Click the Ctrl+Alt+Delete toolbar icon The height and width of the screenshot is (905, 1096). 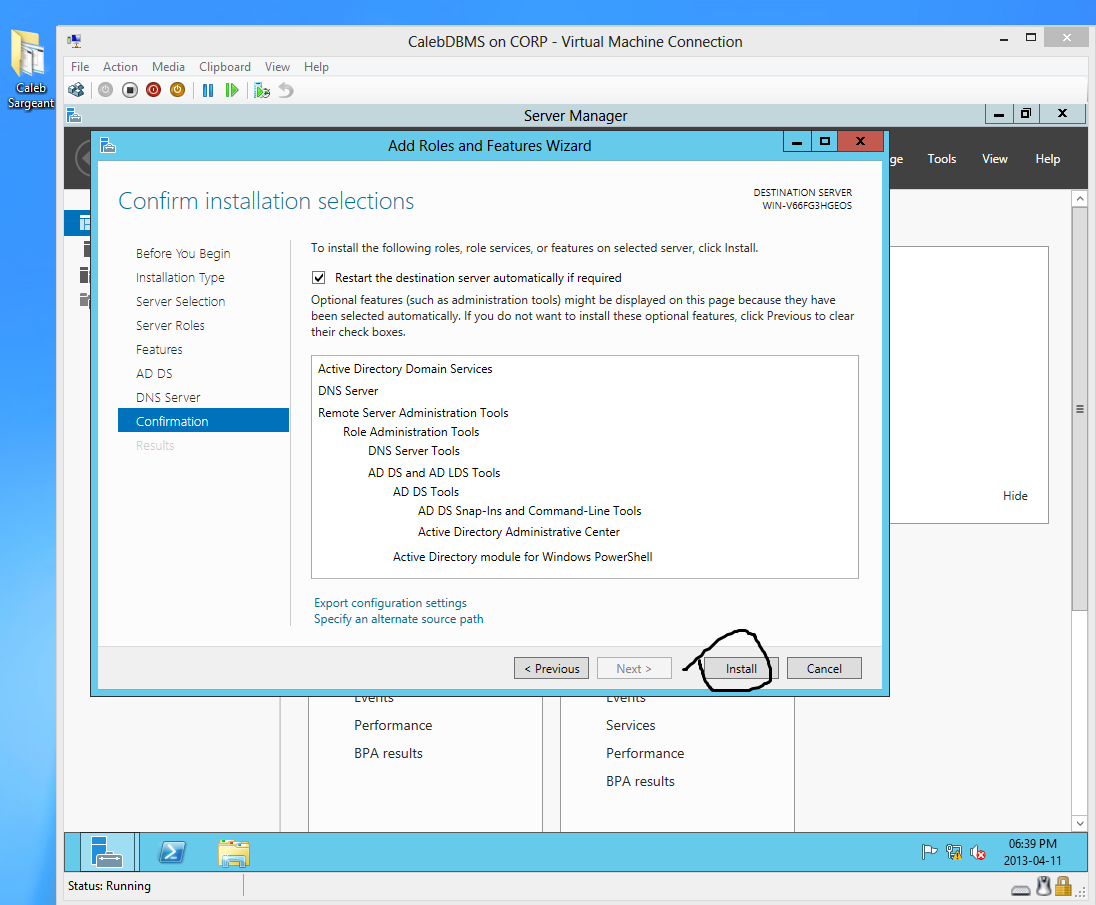[76, 90]
